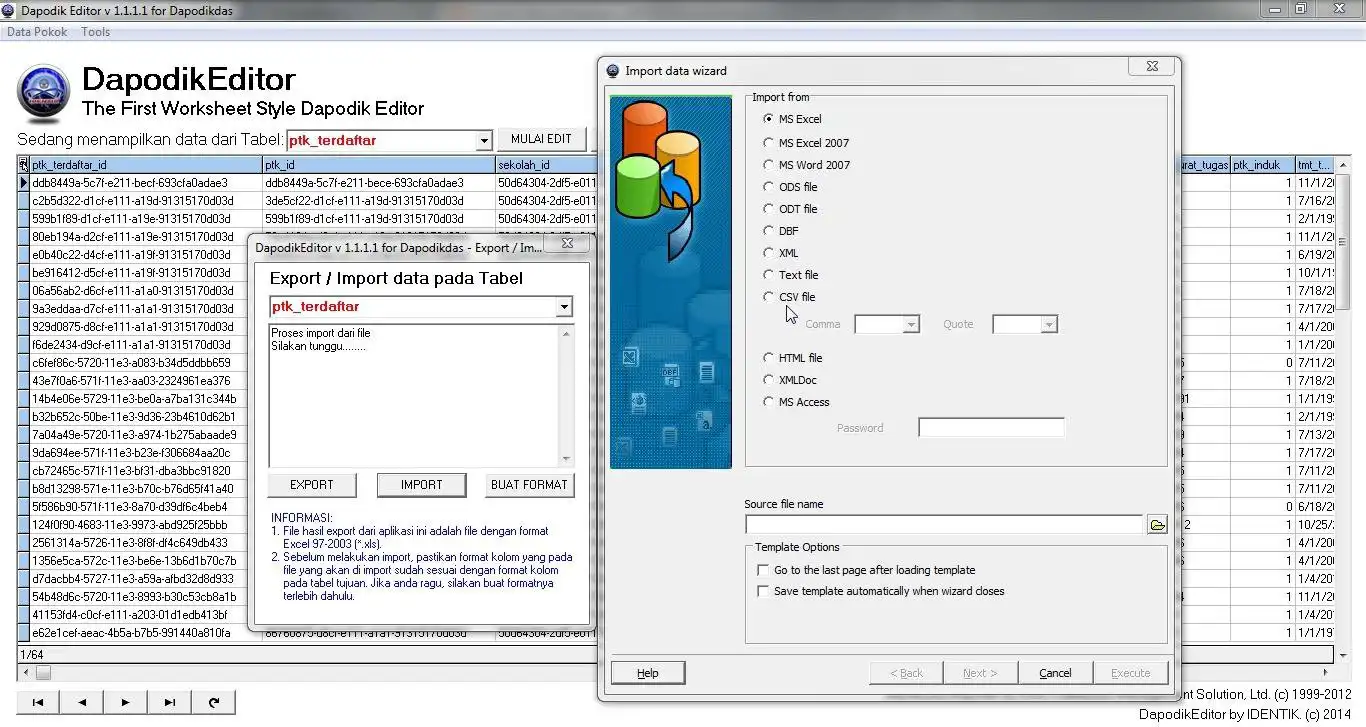The image size is (1366, 727).
Task: Click the Next button in wizard
Action: point(980,673)
